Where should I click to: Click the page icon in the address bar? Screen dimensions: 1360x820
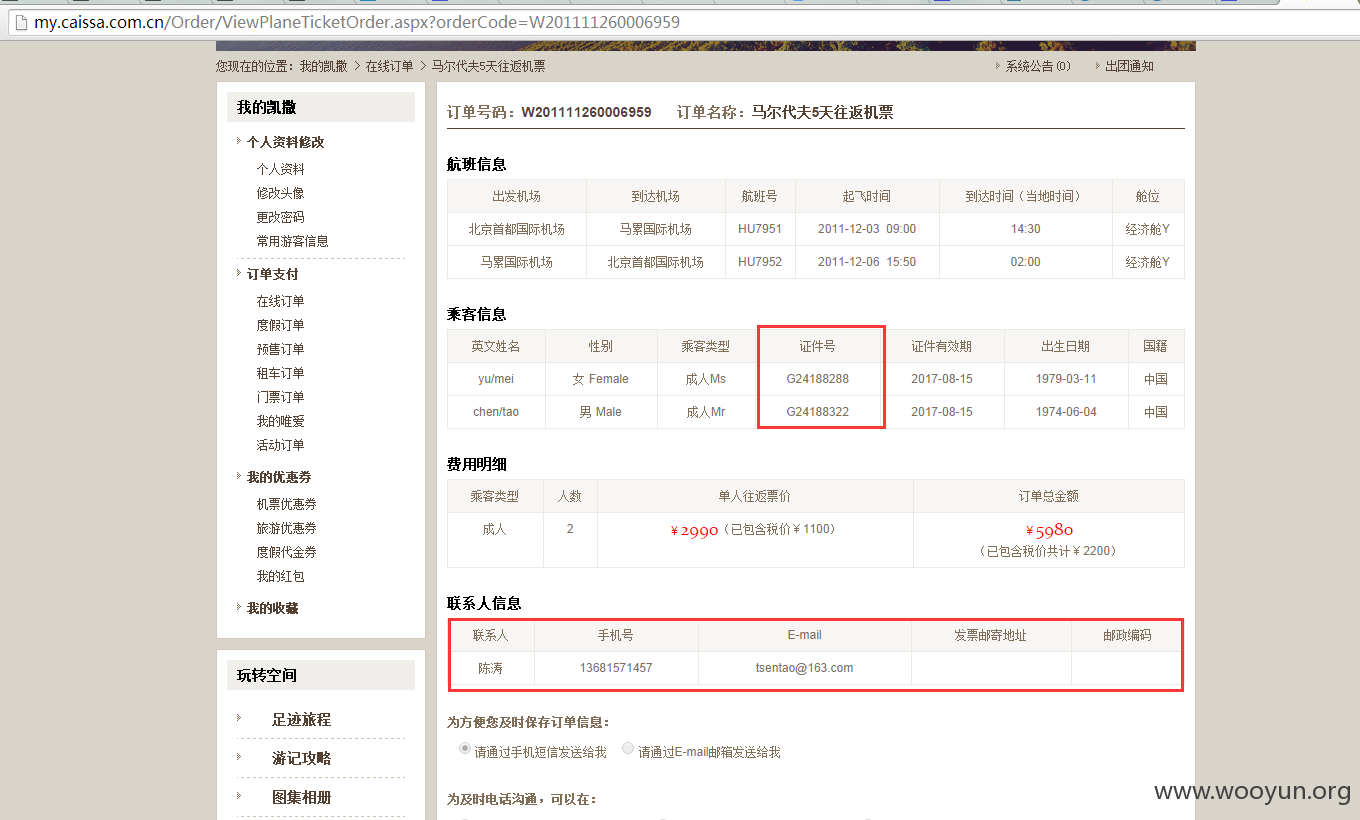20,22
